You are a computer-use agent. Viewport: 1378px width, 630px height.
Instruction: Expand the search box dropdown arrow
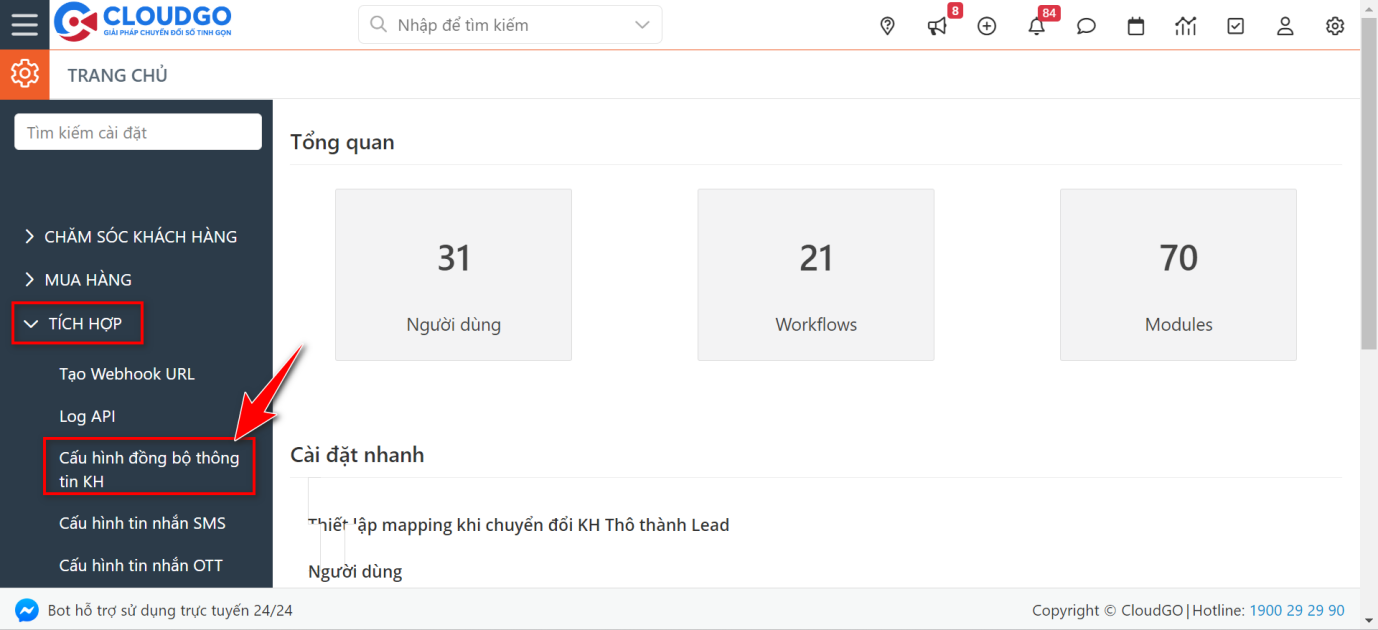coord(642,25)
